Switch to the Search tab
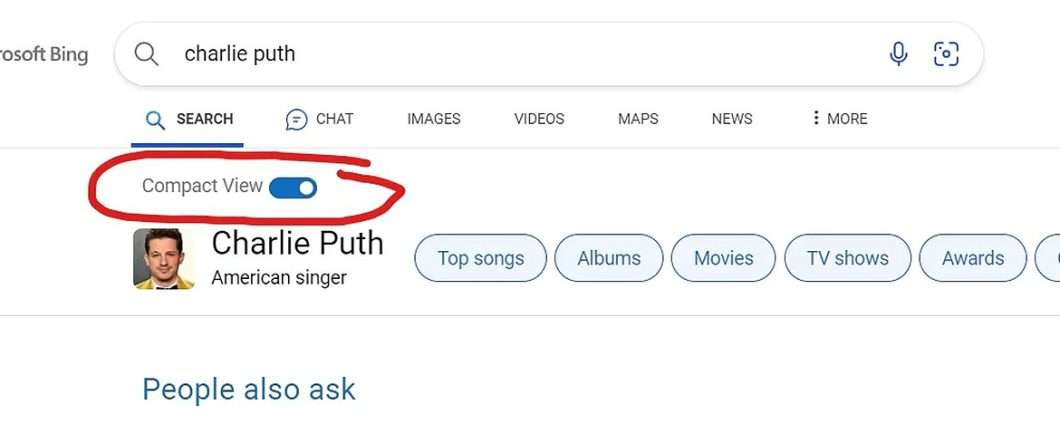 point(189,119)
